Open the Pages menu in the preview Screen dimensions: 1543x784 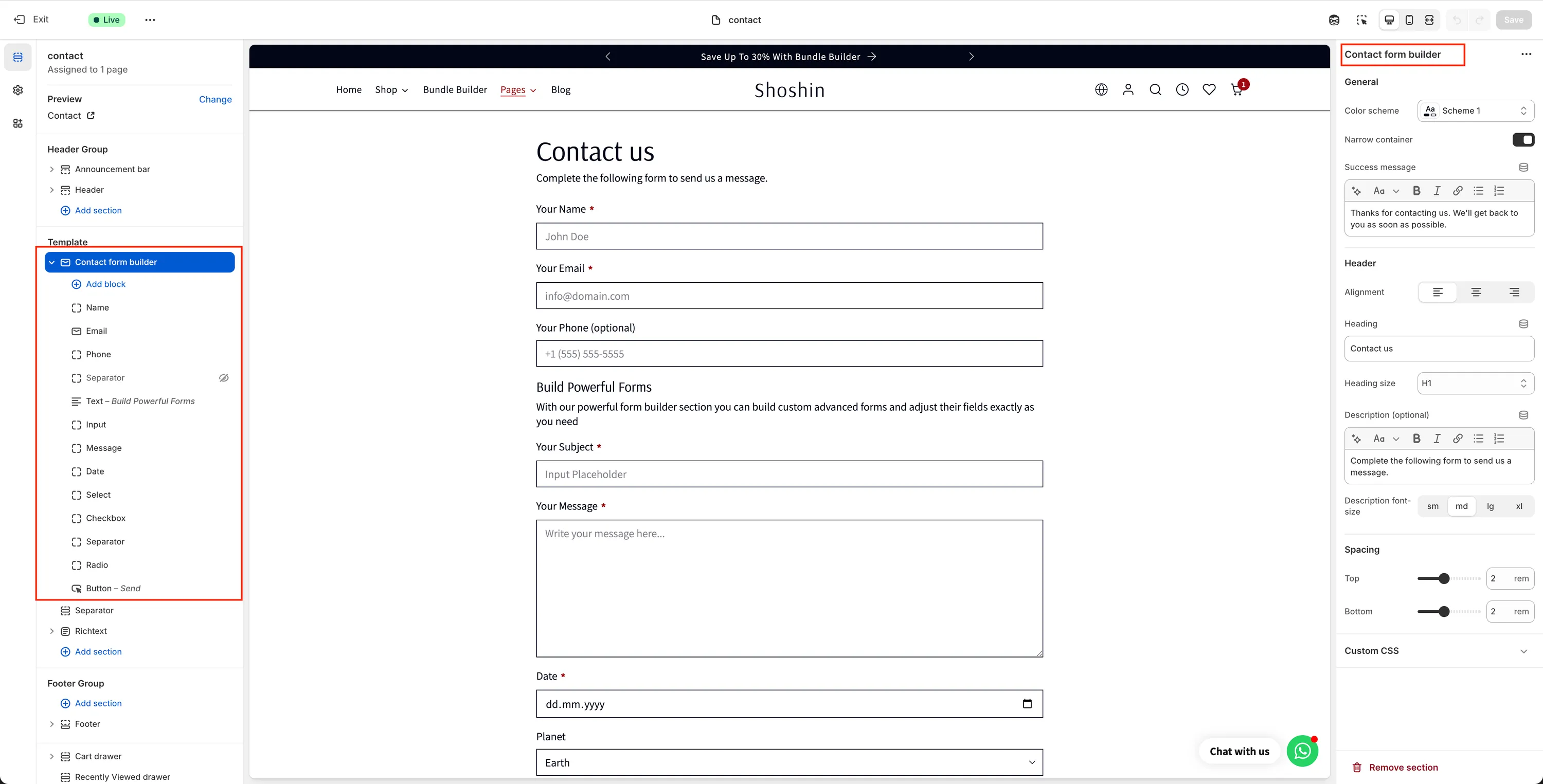click(517, 89)
